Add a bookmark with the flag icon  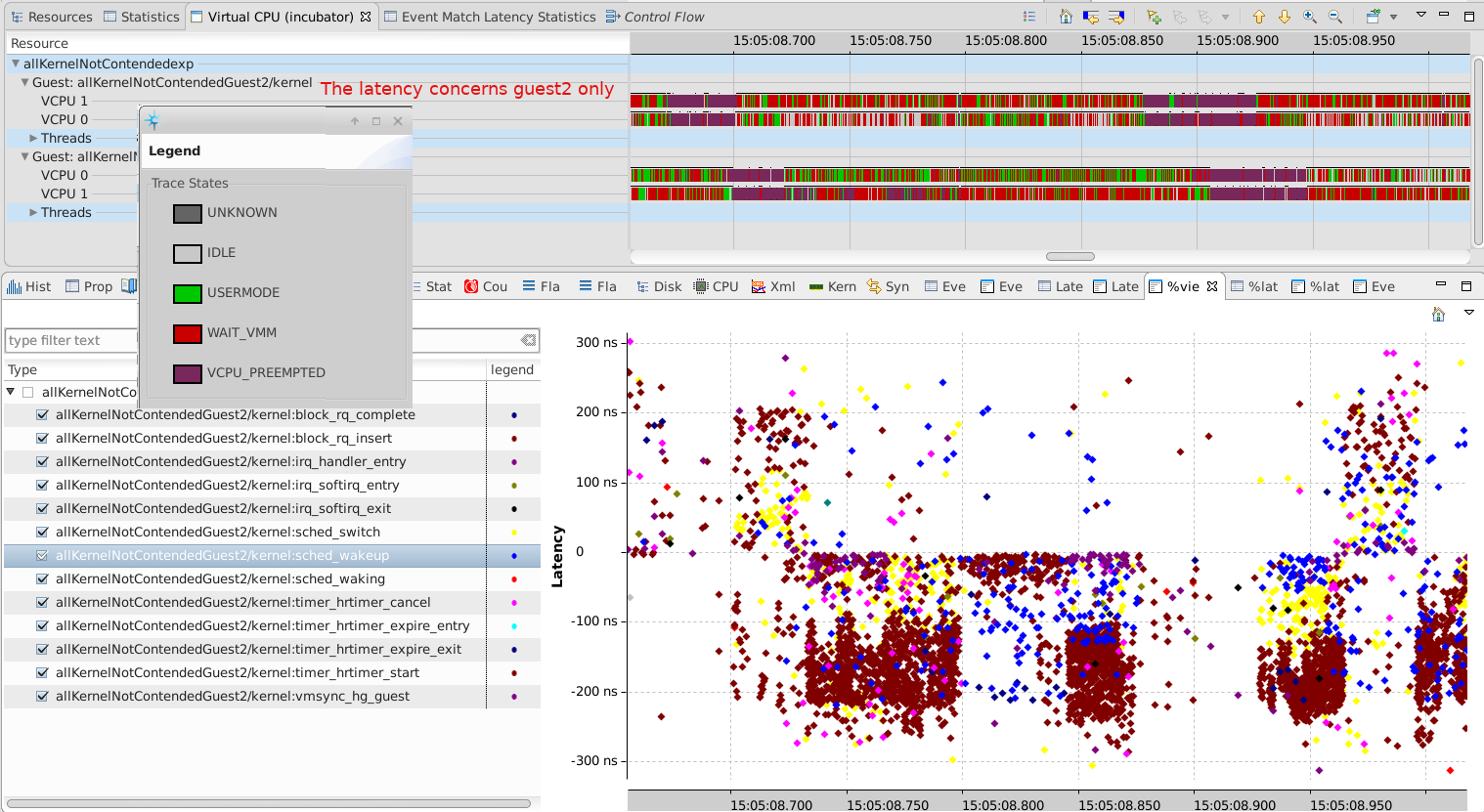(x=1154, y=17)
